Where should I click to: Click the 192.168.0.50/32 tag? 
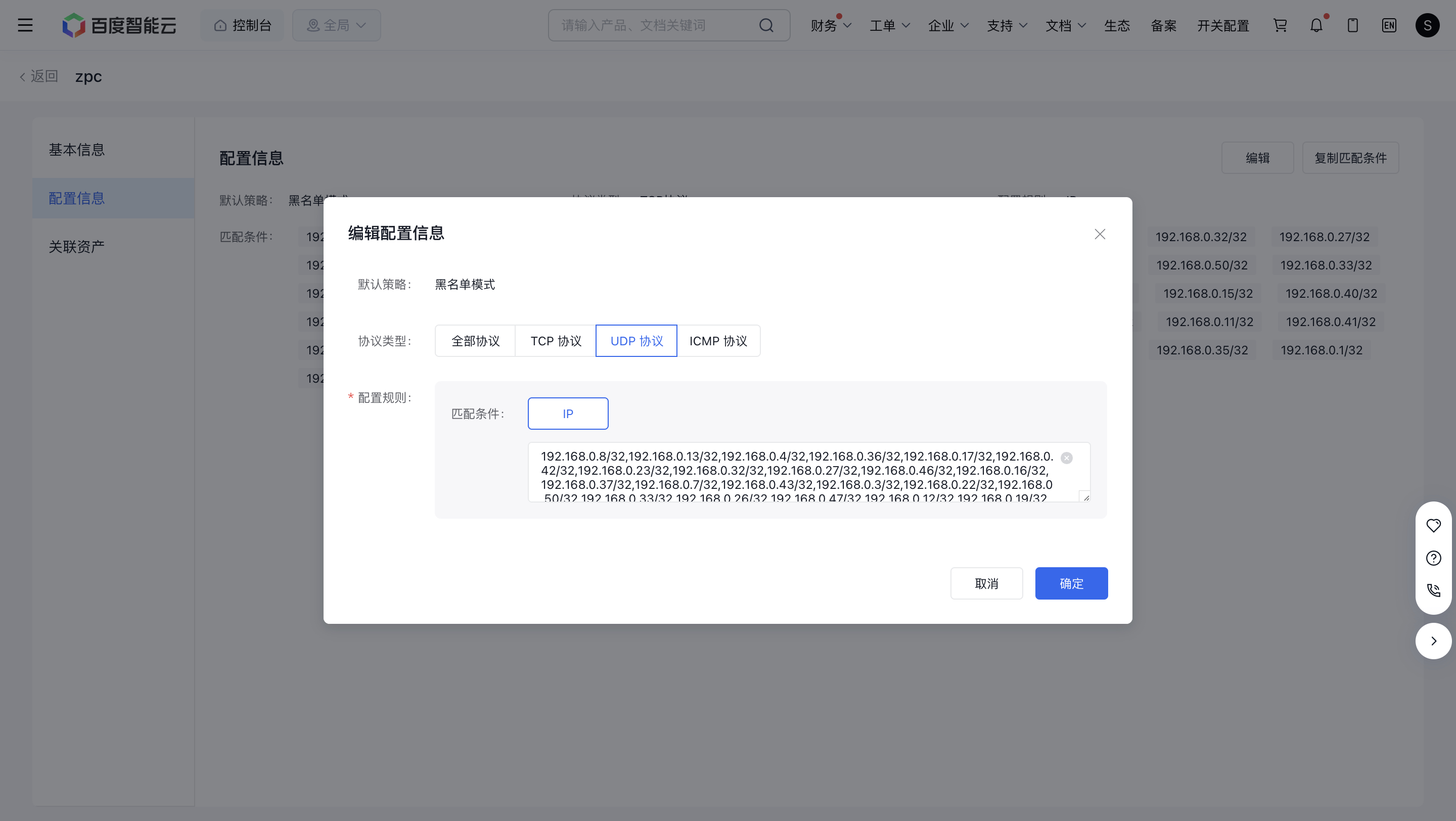tap(1202, 265)
